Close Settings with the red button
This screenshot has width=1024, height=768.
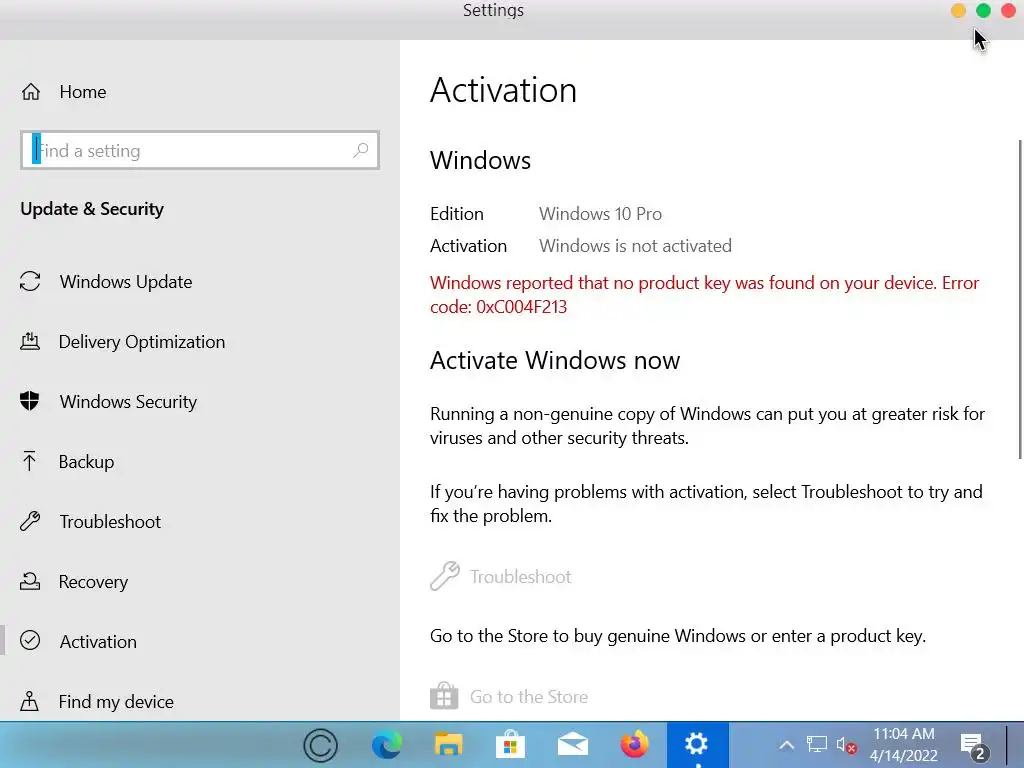[x=1008, y=10]
